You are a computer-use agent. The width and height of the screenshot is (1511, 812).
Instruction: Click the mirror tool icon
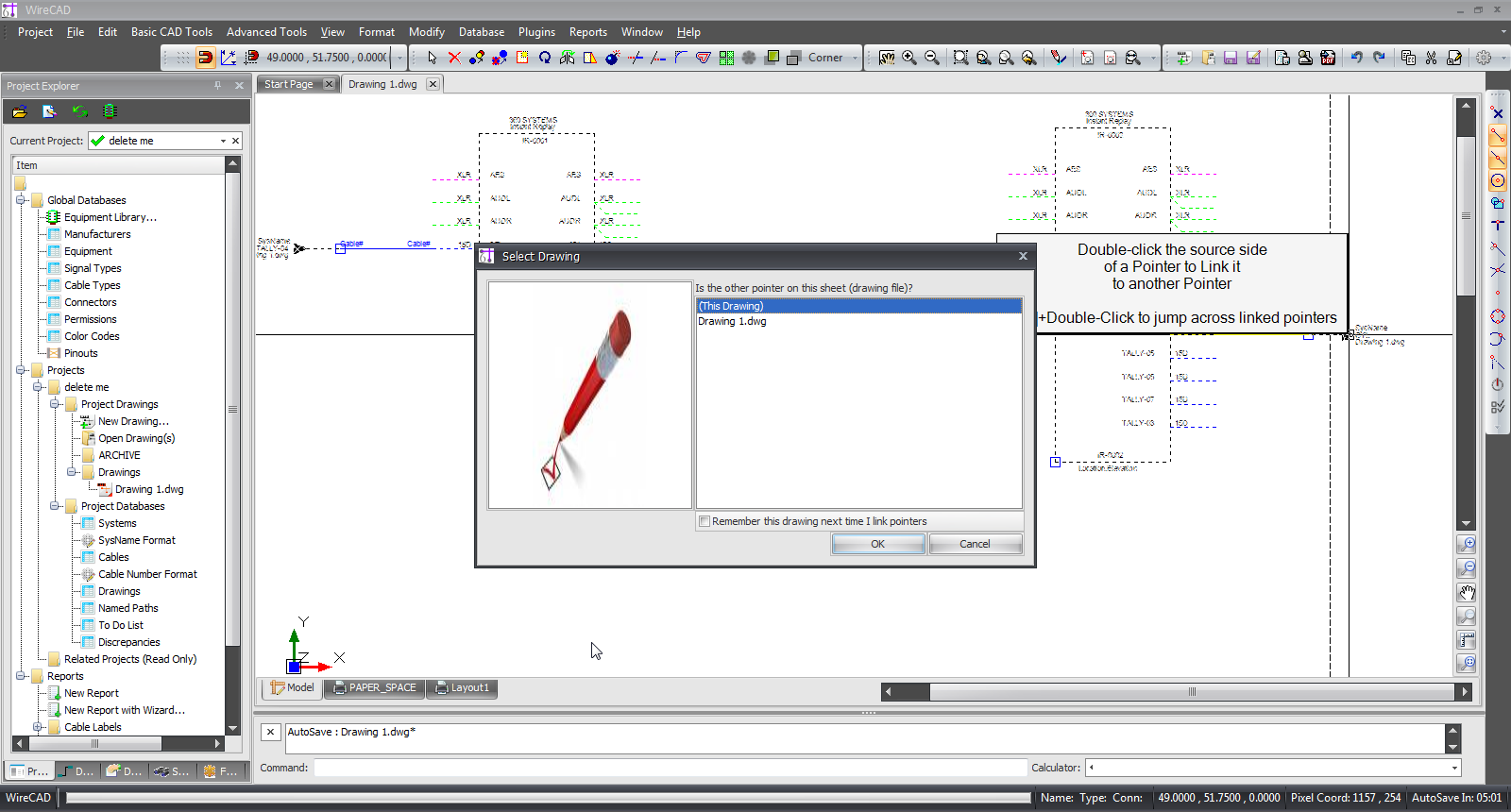point(568,58)
